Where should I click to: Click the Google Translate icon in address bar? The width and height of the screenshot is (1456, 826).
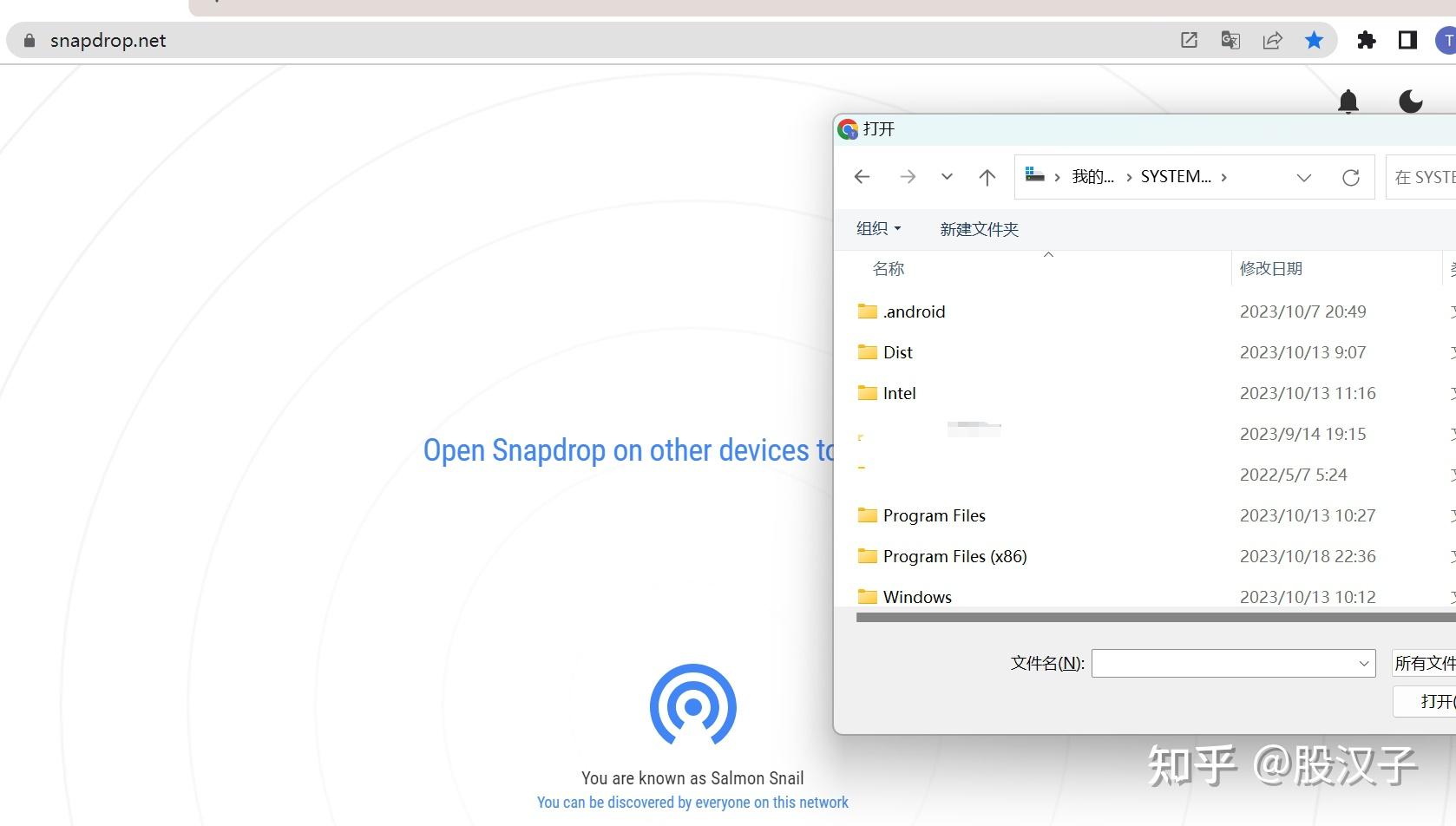(1230, 40)
